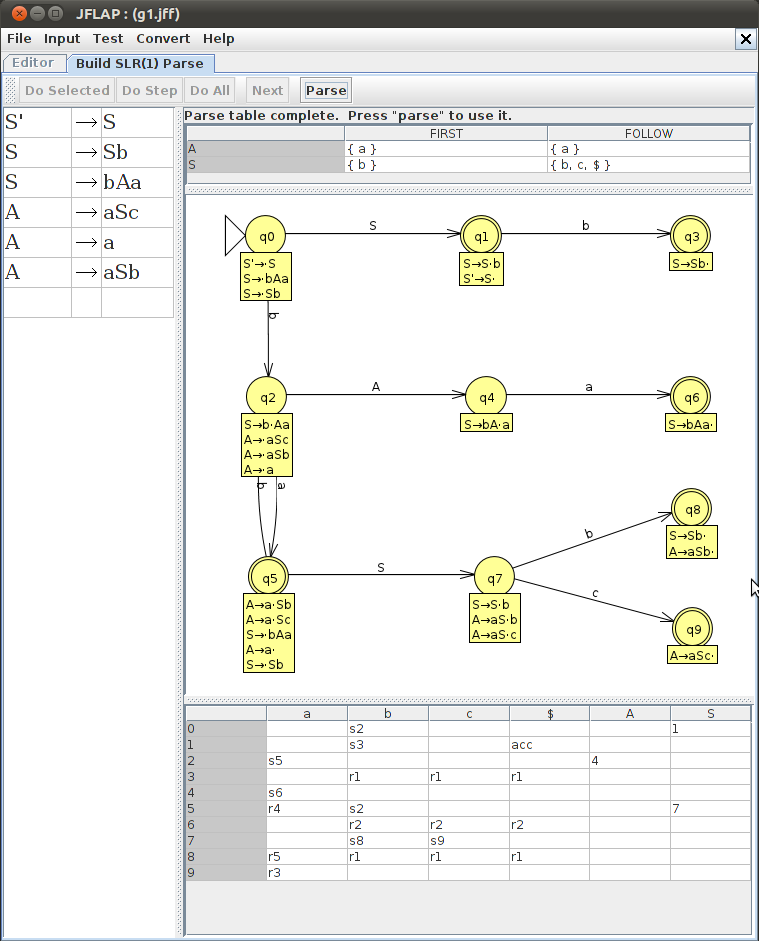The width and height of the screenshot is (759, 941).
Task: Open the Test menu
Action: point(108,38)
